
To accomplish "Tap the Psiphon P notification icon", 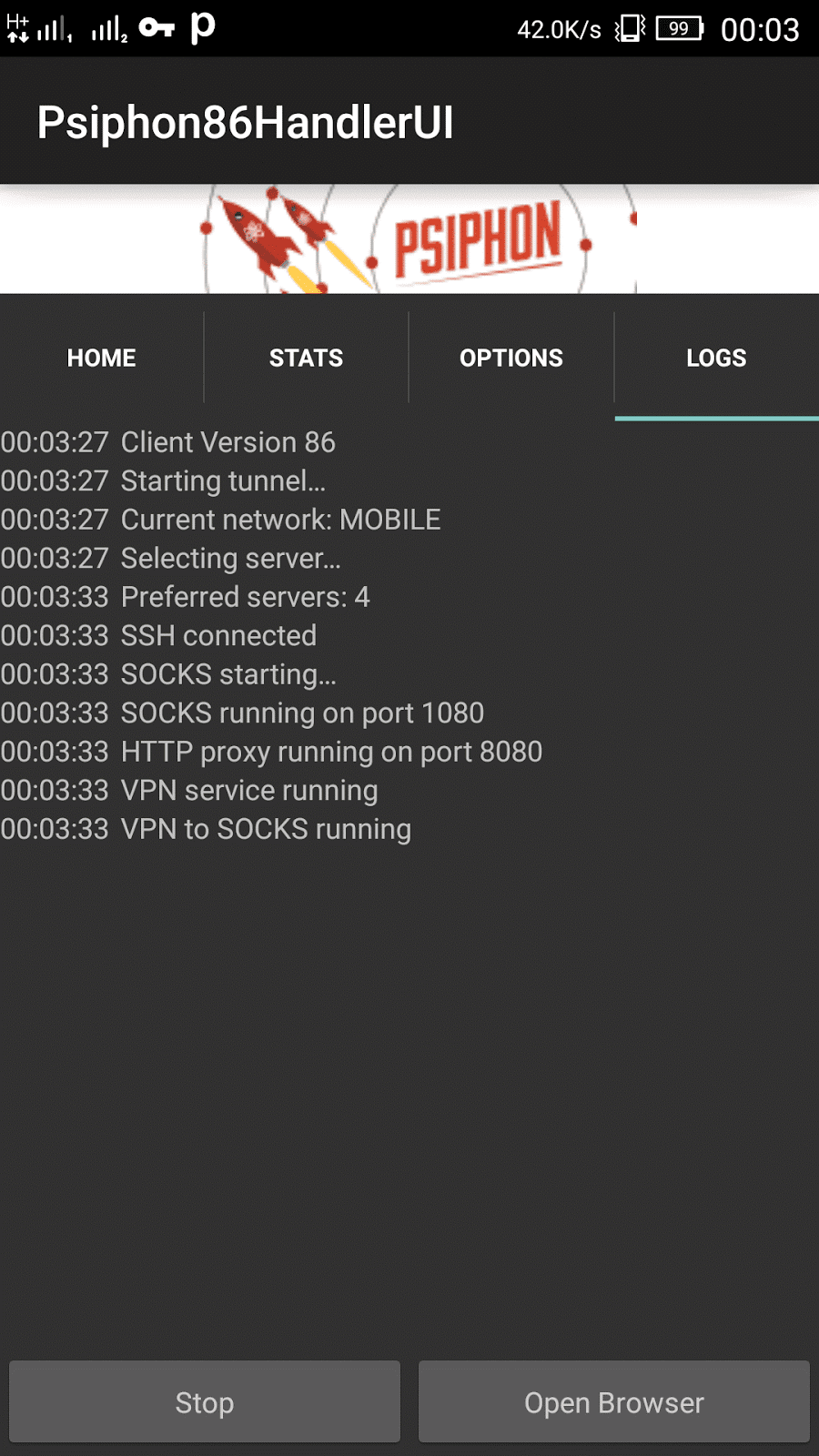I will click(x=203, y=27).
